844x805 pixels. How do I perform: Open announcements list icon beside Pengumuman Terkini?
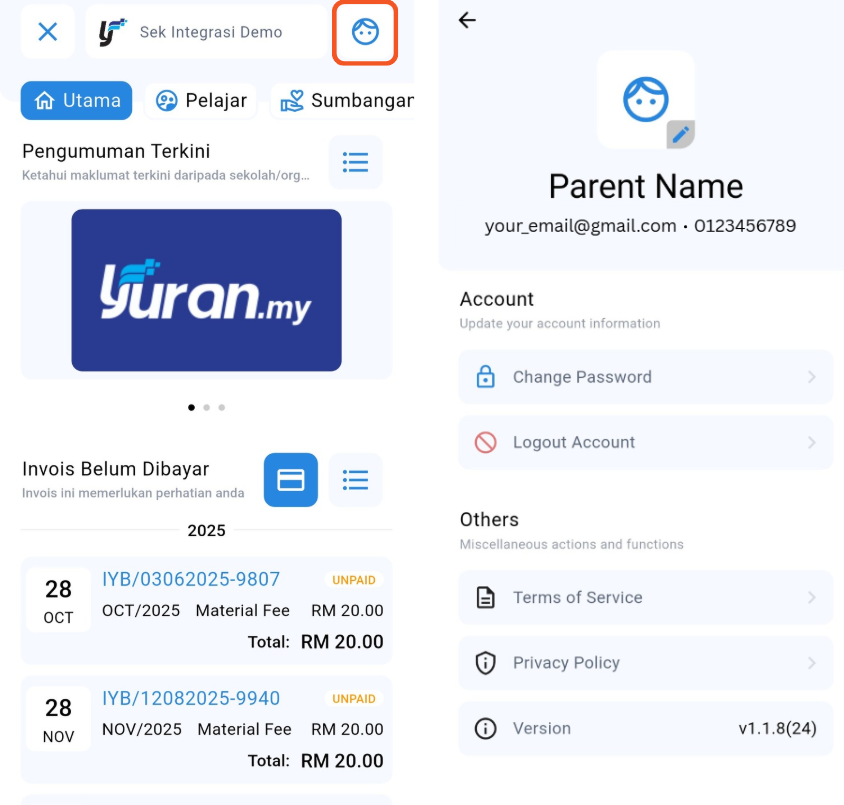pos(355,162)
